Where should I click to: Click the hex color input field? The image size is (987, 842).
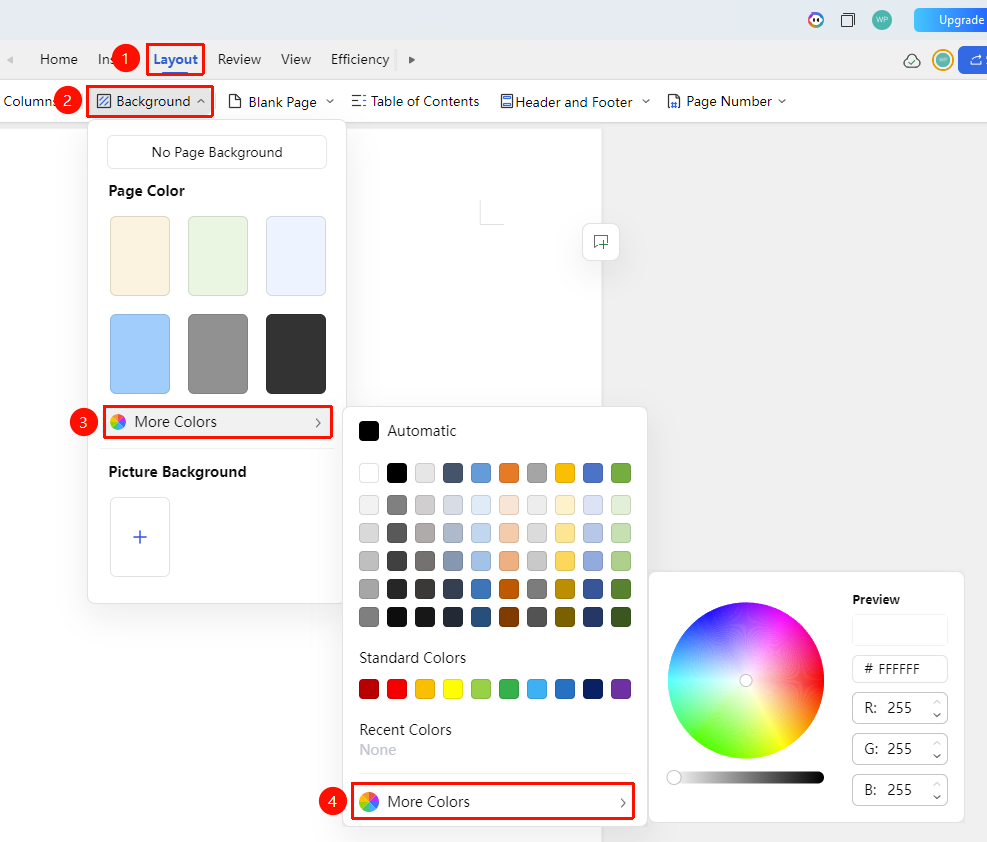coord(900,669)
